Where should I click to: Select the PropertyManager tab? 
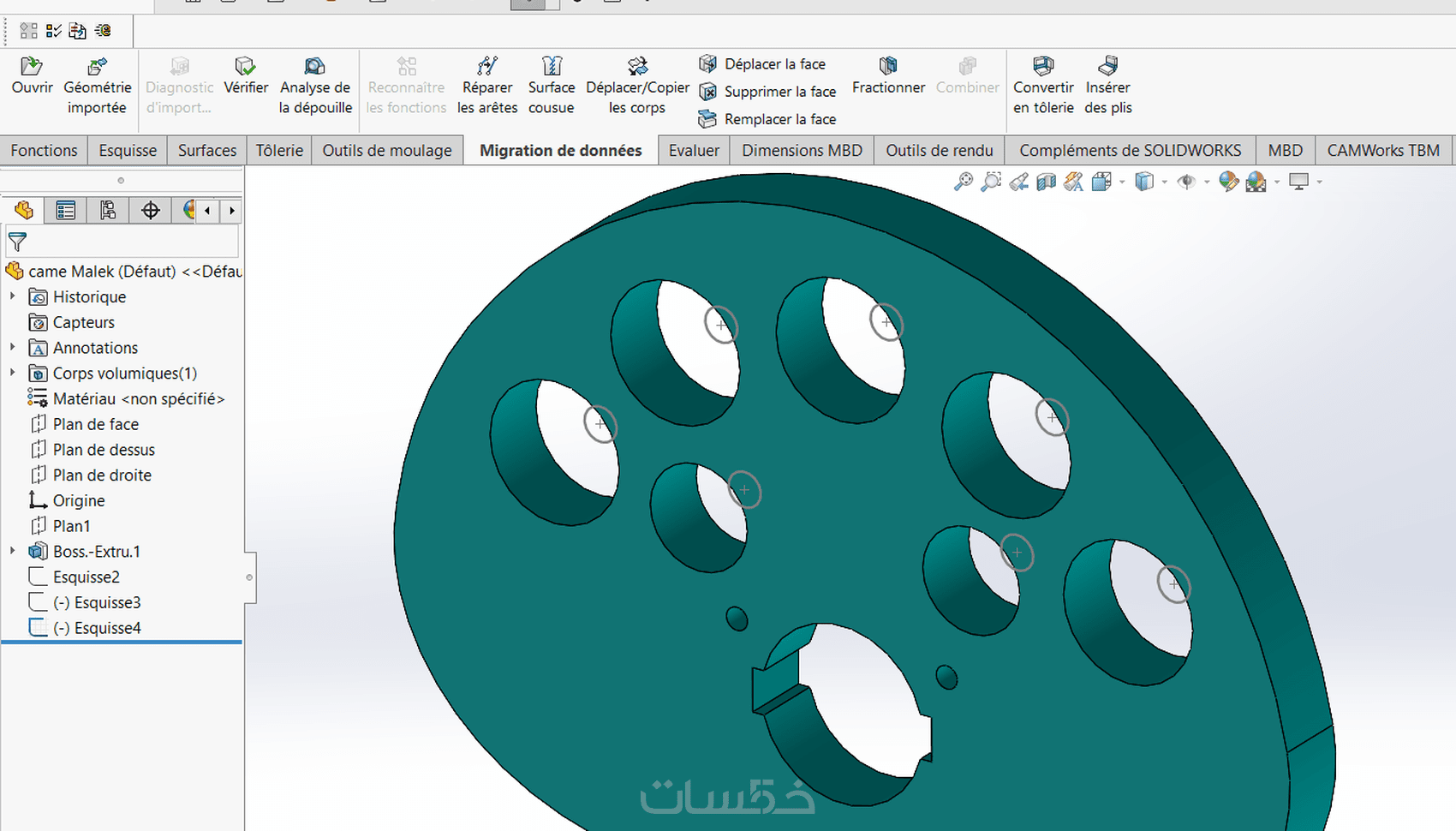(65, 210)
